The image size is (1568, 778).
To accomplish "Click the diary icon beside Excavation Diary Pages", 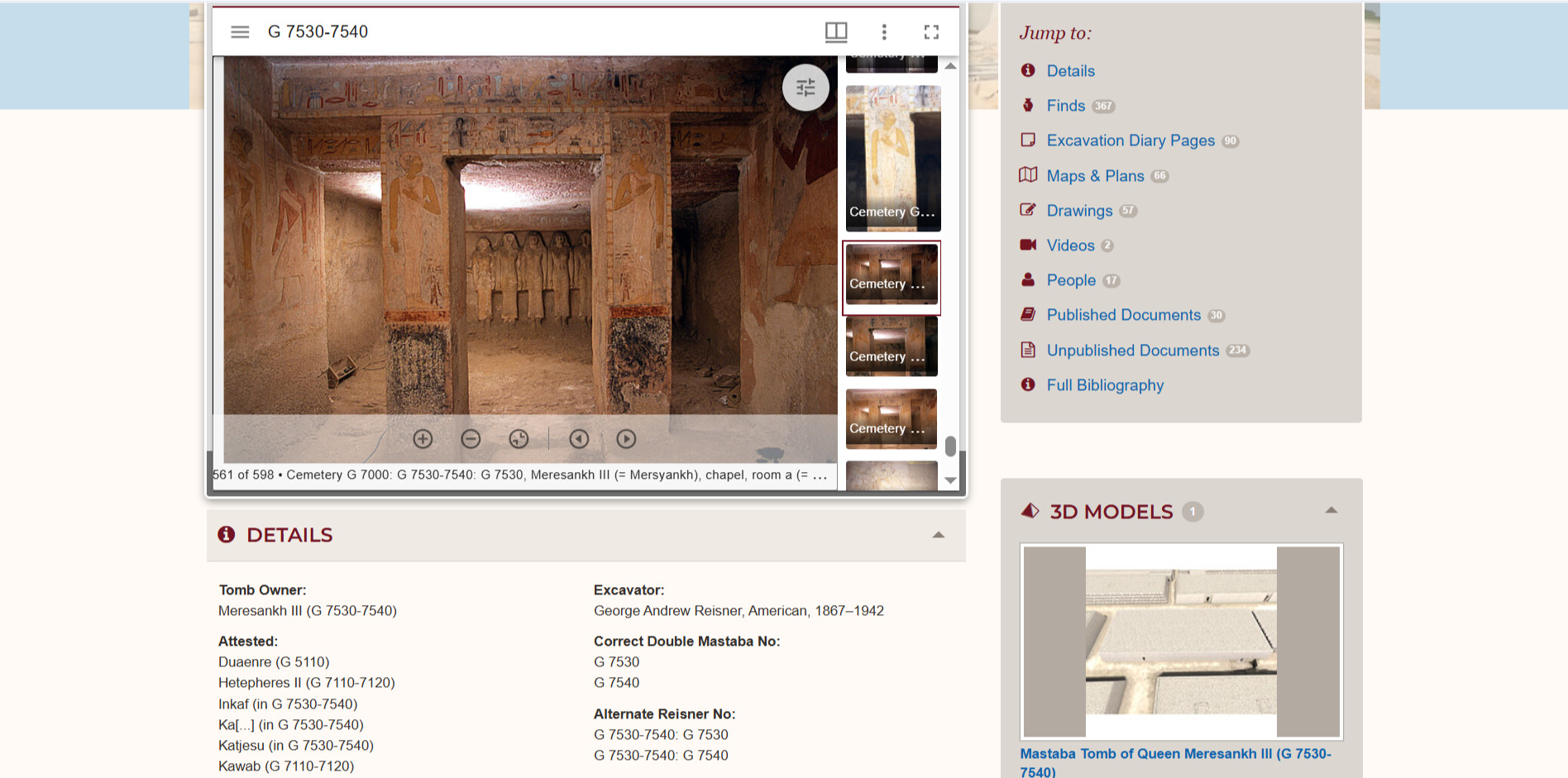I will [1028, 140].
